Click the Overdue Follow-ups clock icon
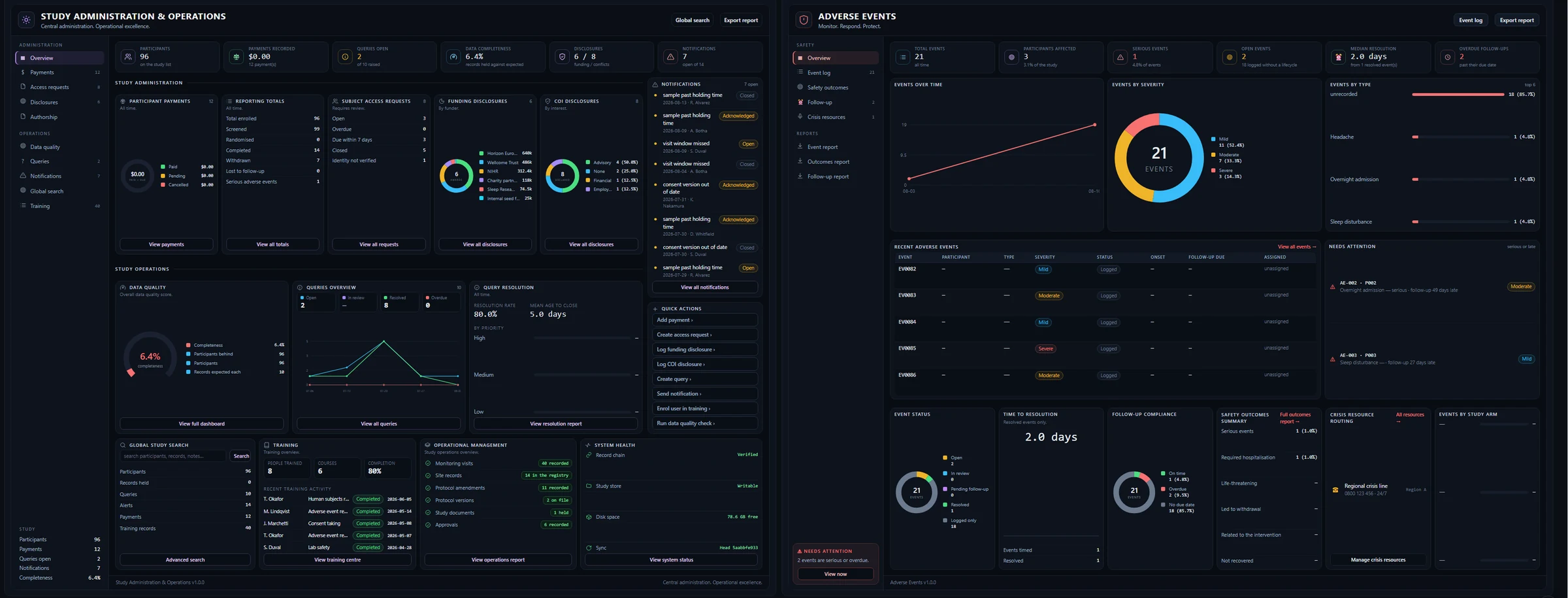 coord(1447,57)
